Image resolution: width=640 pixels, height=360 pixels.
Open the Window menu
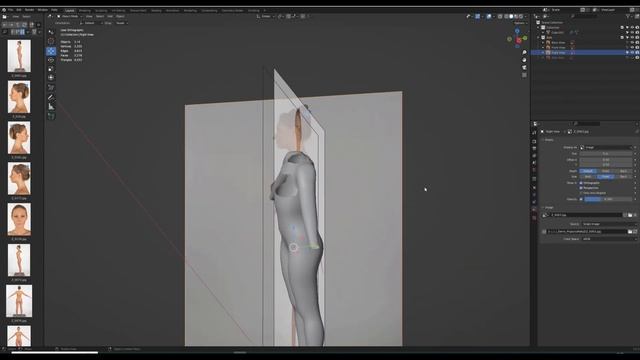point(42,10)
